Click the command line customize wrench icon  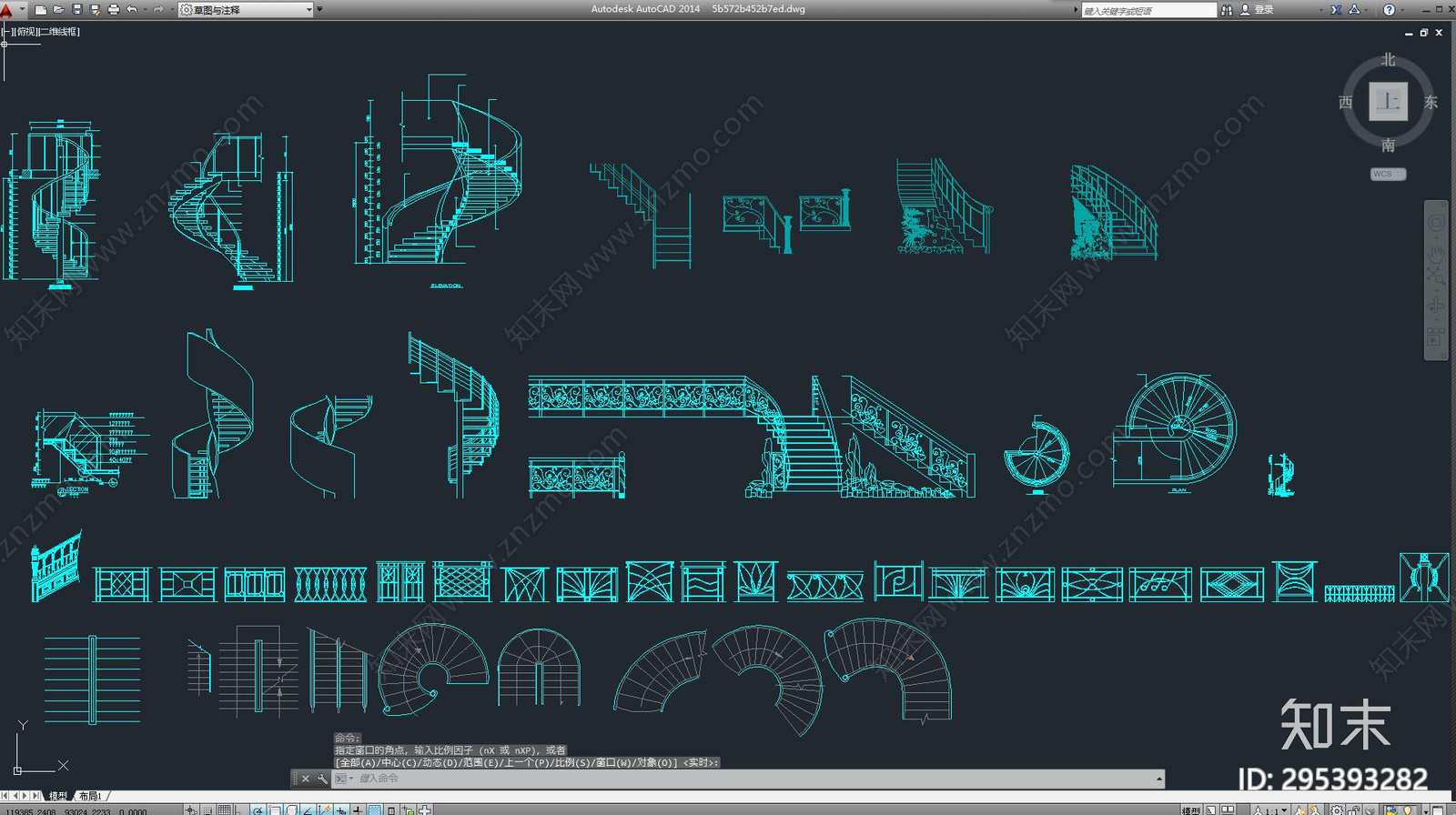click(x=322, y=779)
